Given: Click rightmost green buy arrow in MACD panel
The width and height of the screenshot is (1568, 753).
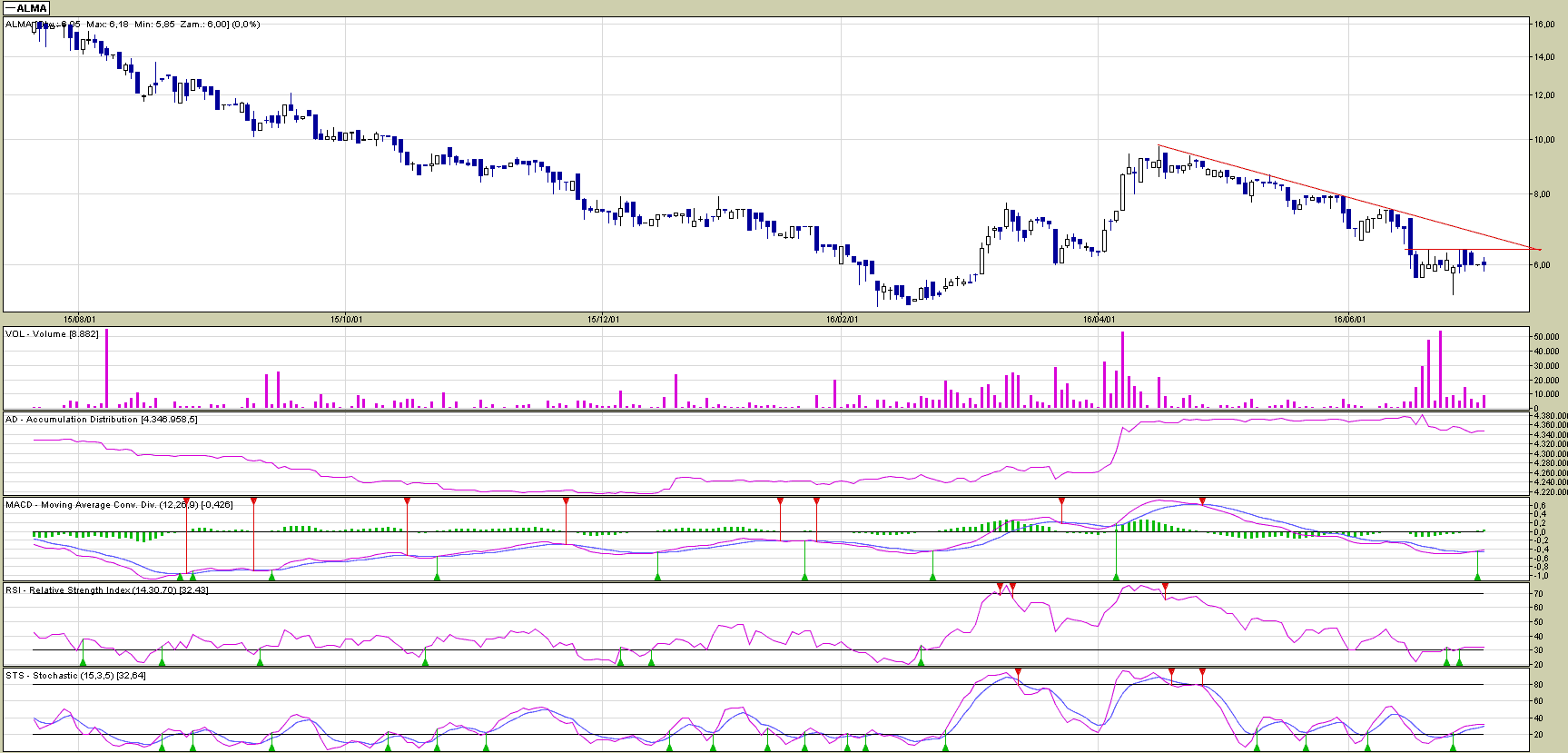Looking at the screenshot, I should click(x=1478, y=576).
